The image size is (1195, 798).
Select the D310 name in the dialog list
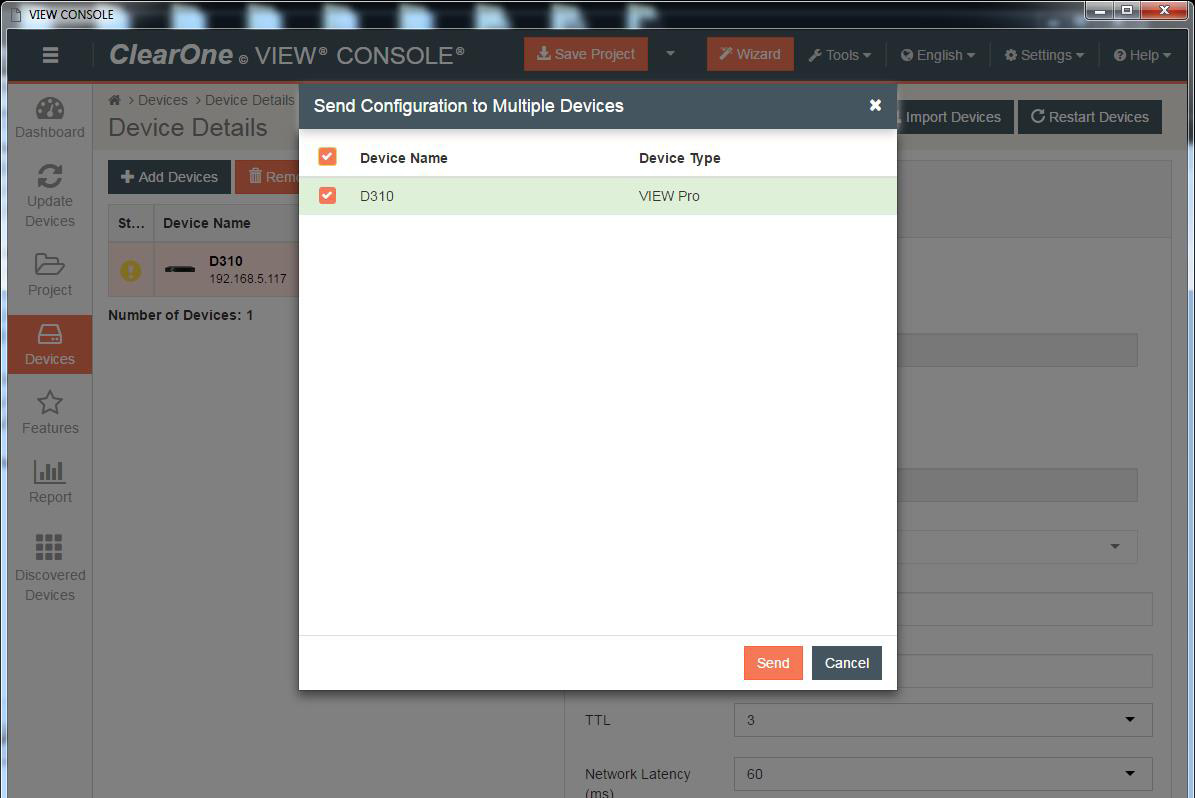[x=376, y=196]
